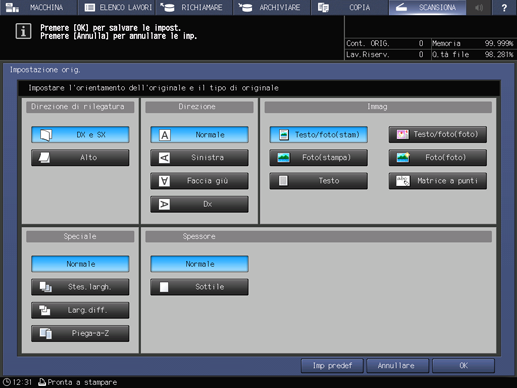Click the information icon beside the message
This screenshot has height=388, width=517.
[23, 31]
